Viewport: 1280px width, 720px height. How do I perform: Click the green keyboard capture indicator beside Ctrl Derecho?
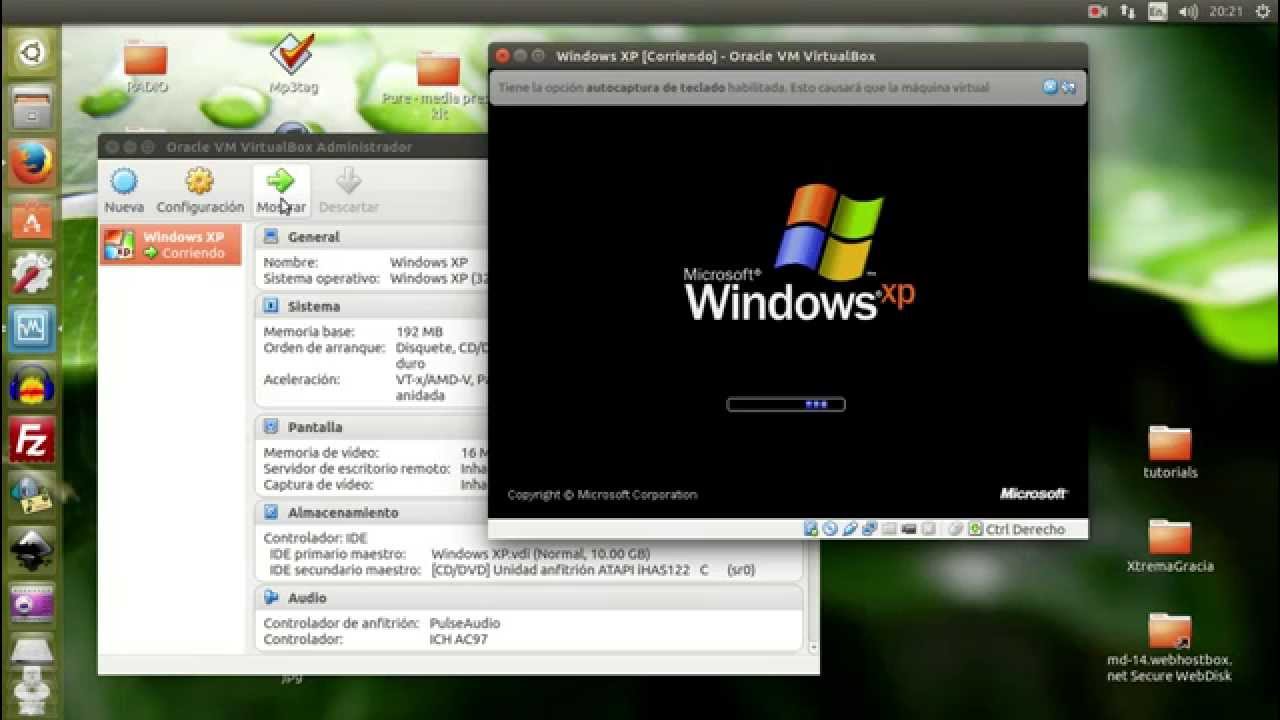976,529
